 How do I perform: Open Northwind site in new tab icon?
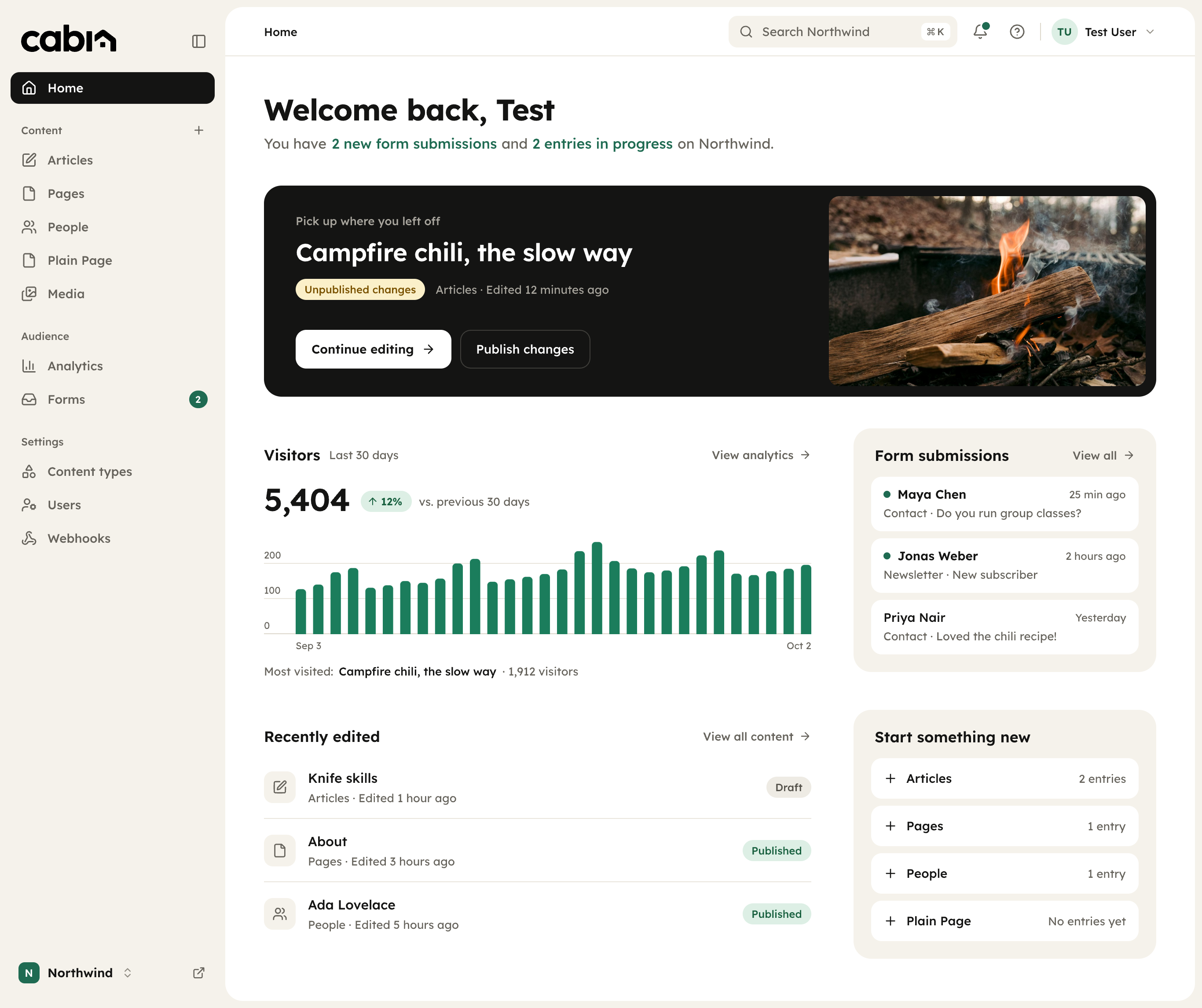pos(198,972)
